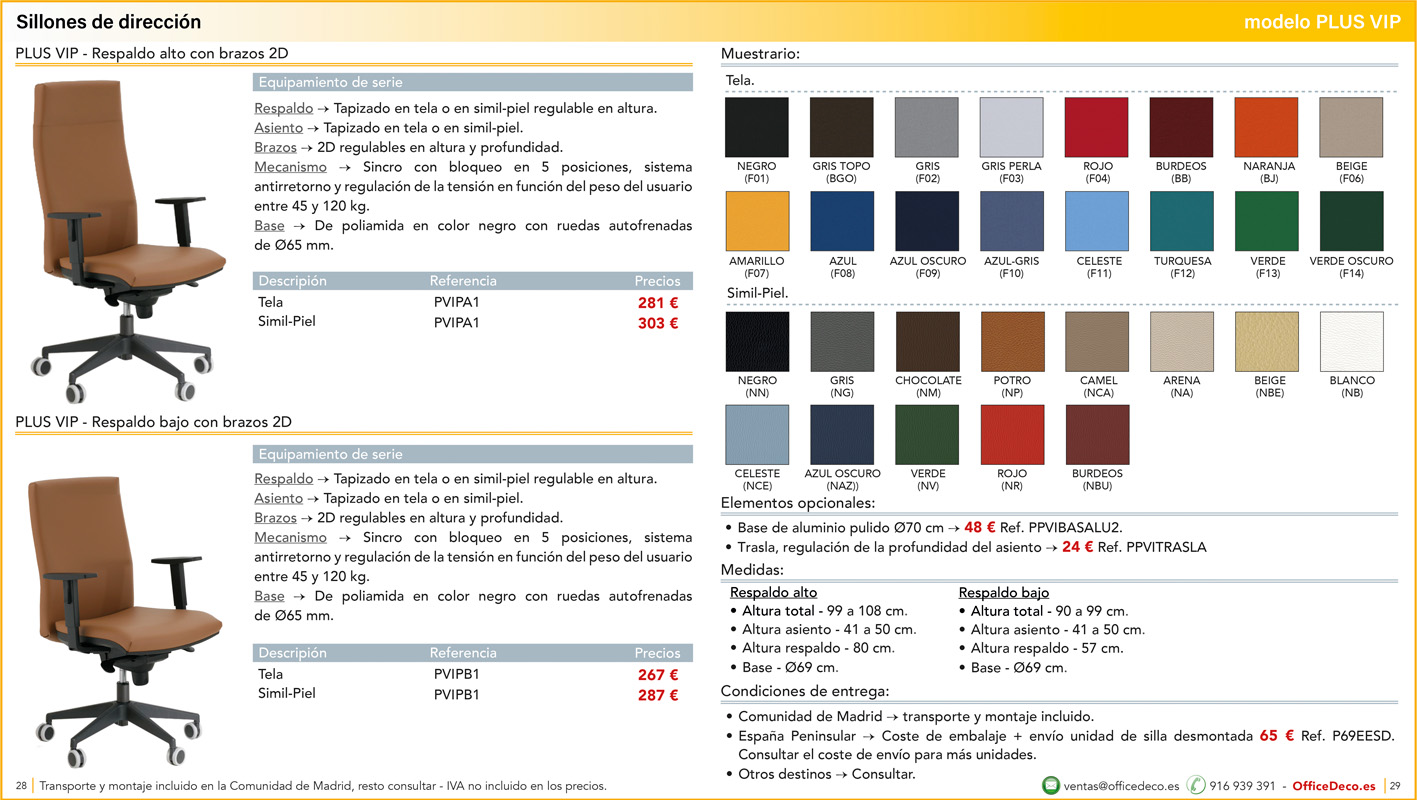Choose the Negro (NN) simil-piel swatch
The width and height of the screenshot is (1417, 800).
757,342
